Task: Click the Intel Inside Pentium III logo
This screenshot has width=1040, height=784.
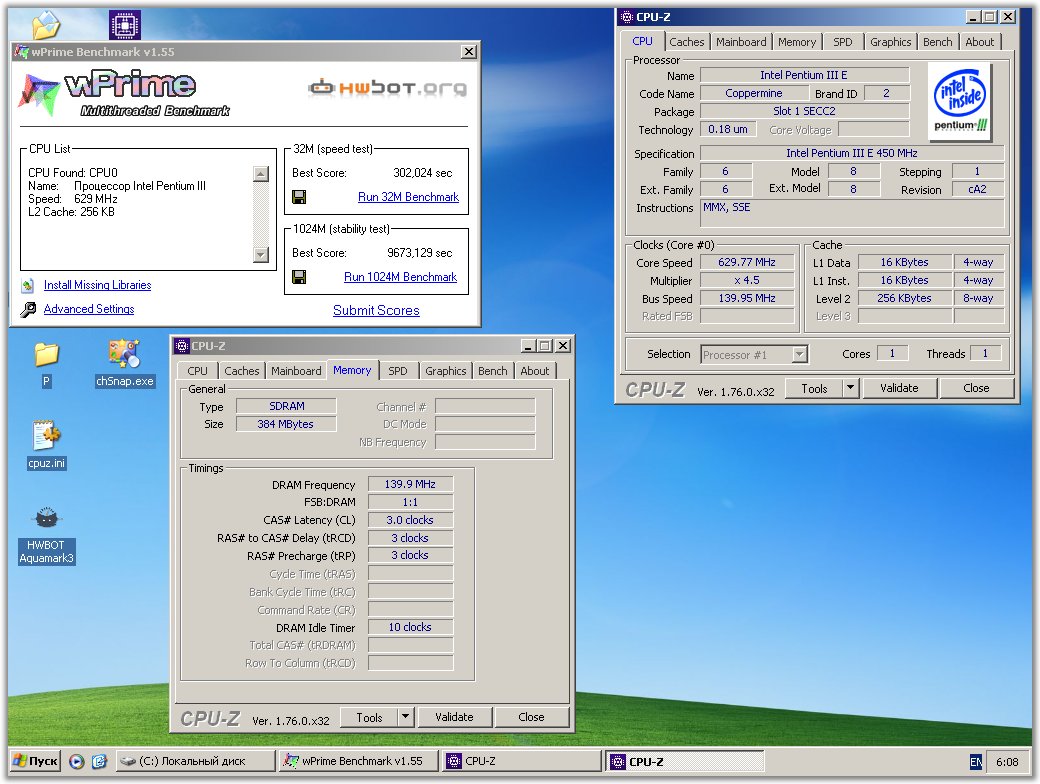Action: pyautogui.click(x=960, y=102)
